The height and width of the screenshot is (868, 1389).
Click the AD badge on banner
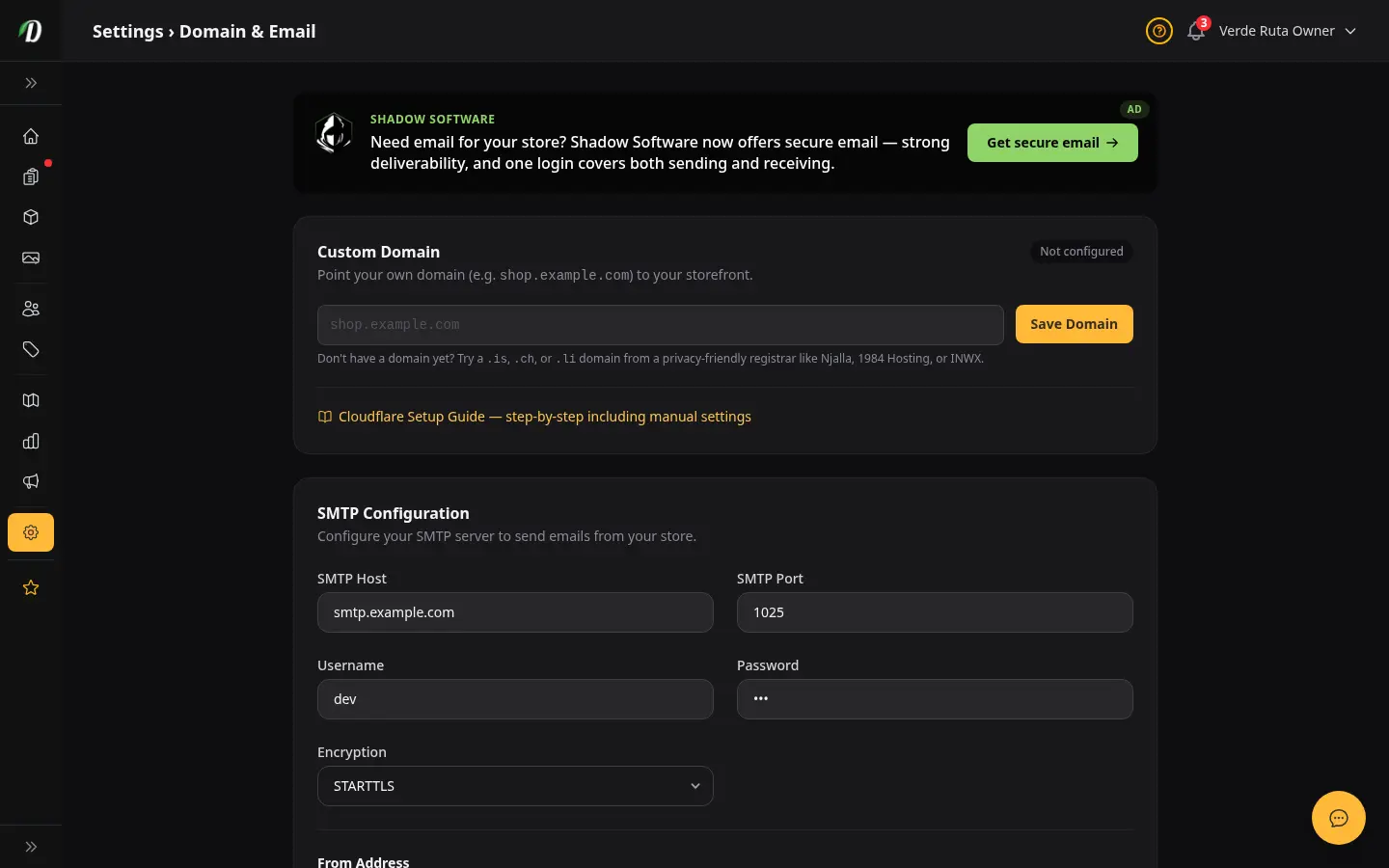point(1134,109)
